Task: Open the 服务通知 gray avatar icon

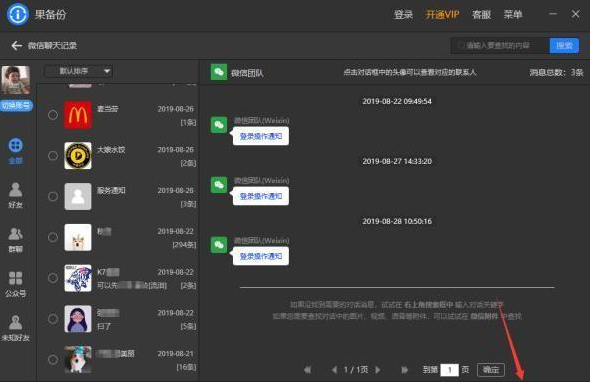Action: tap(78, 196)
